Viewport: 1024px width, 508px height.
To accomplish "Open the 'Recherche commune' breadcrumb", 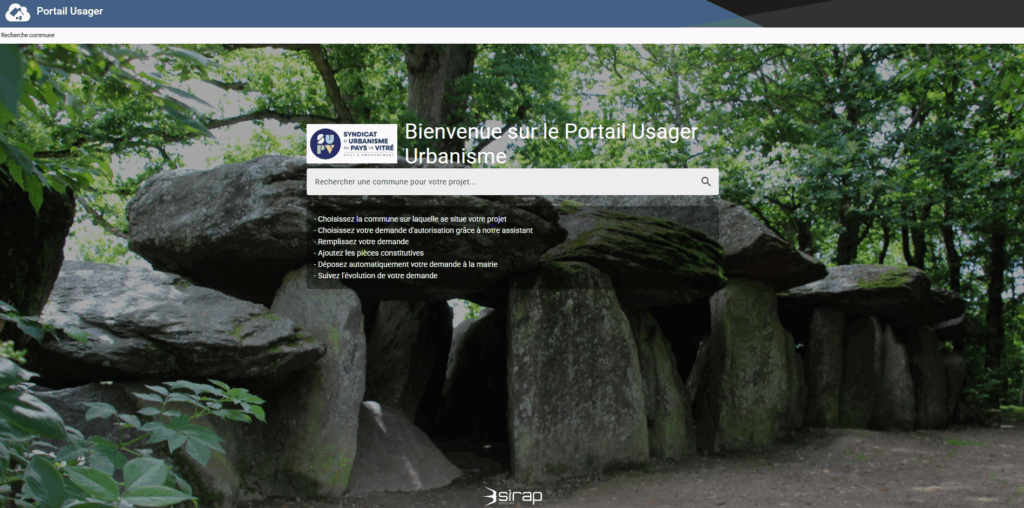I will [x=28, y=35].
